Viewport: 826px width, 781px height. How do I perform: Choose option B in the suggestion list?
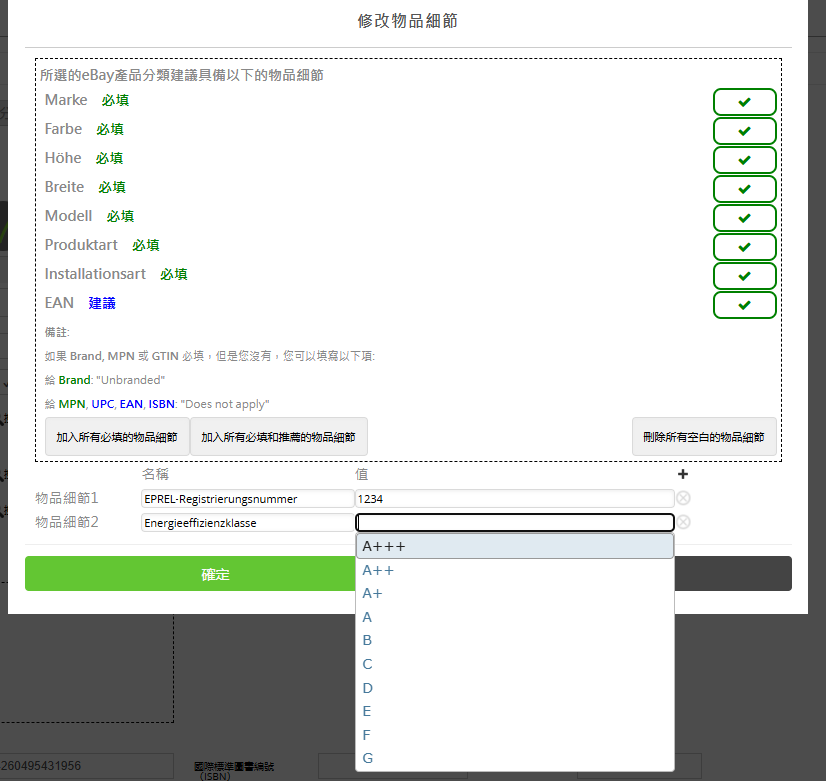(514, 640)
